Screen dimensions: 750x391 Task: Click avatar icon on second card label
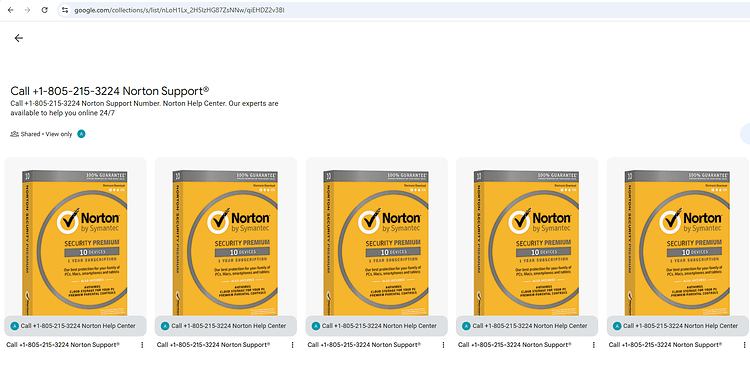point(165,326)
